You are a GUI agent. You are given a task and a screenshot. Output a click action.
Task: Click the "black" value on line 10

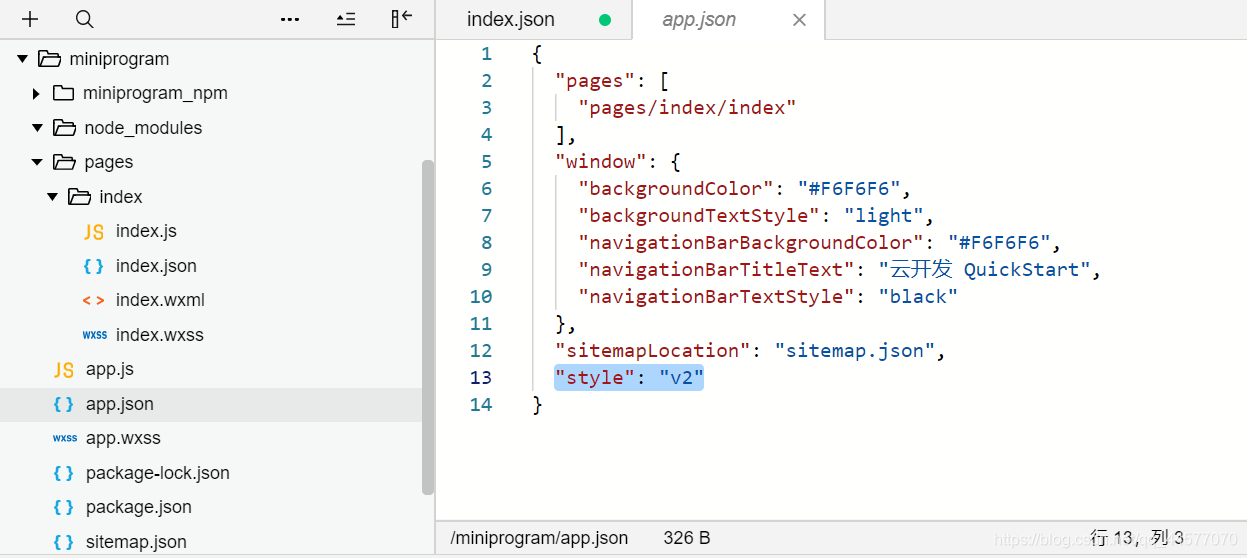pos(918,297)
